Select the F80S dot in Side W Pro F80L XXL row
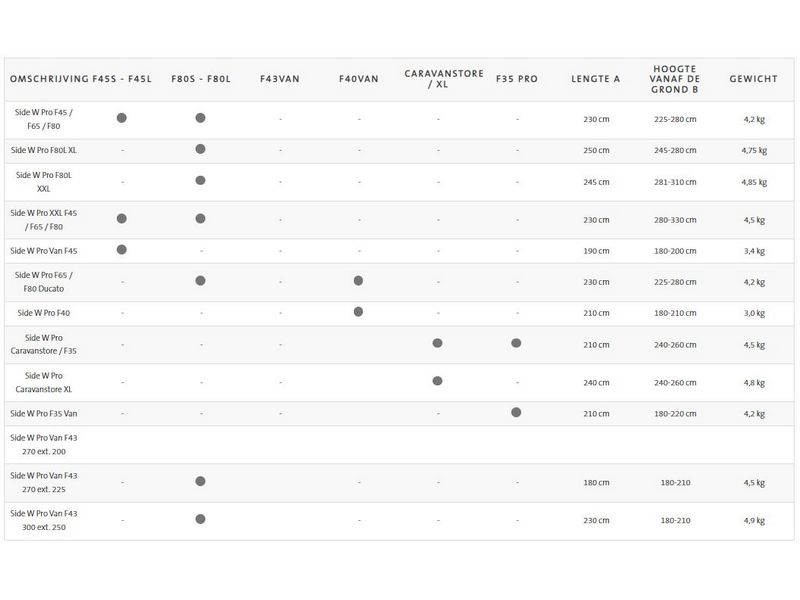Screen dimensions: 800x600 200,181
